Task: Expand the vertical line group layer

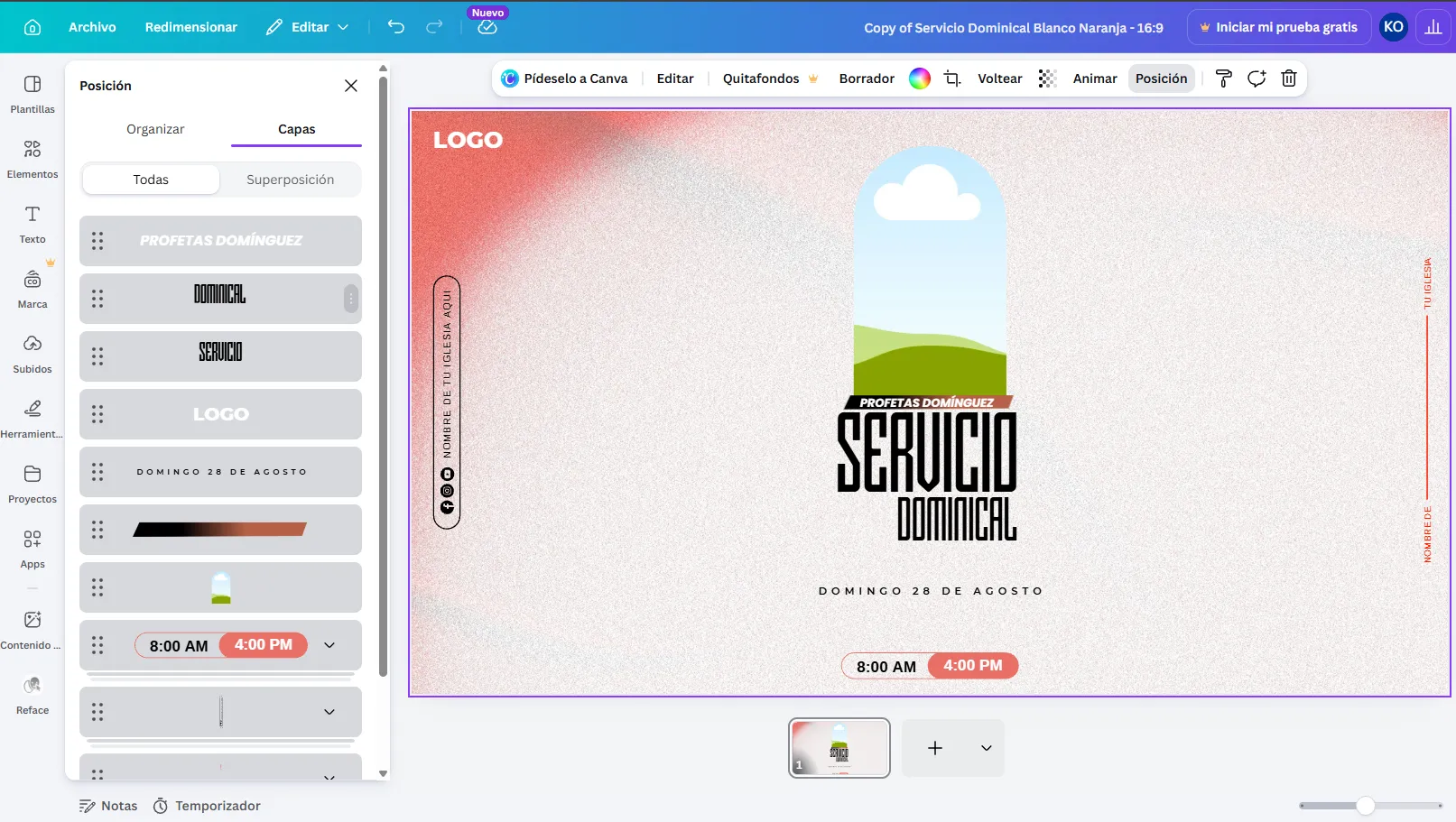Action: coord(329,712)
